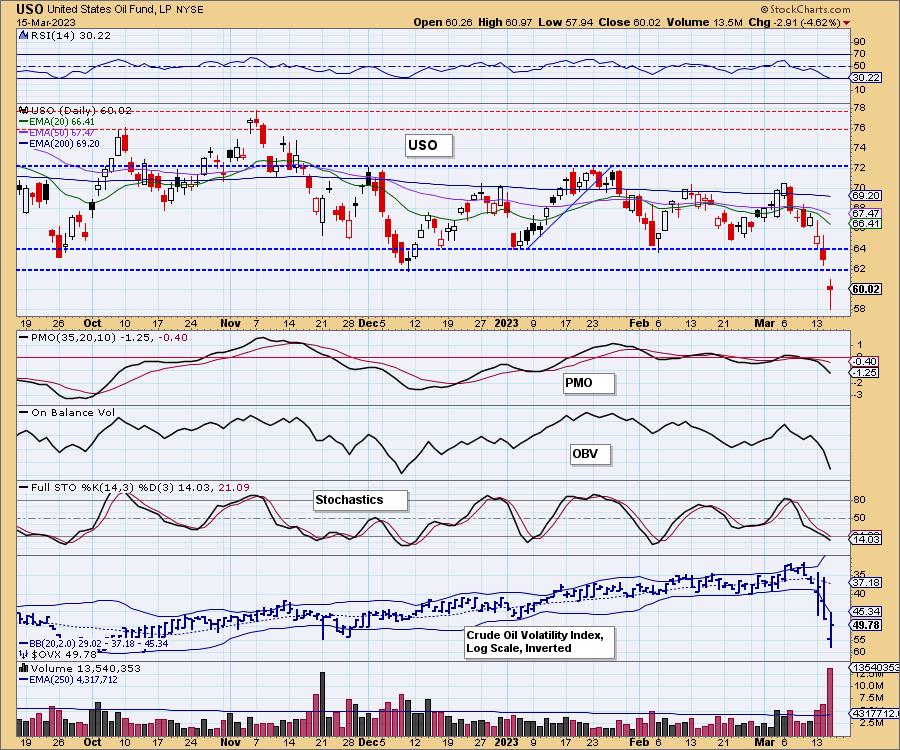The height and width of the screenshot is (750, 900).
Task: Click the Chg -2.91 (-4.62%) header value
Action: (x=795, y=22)
